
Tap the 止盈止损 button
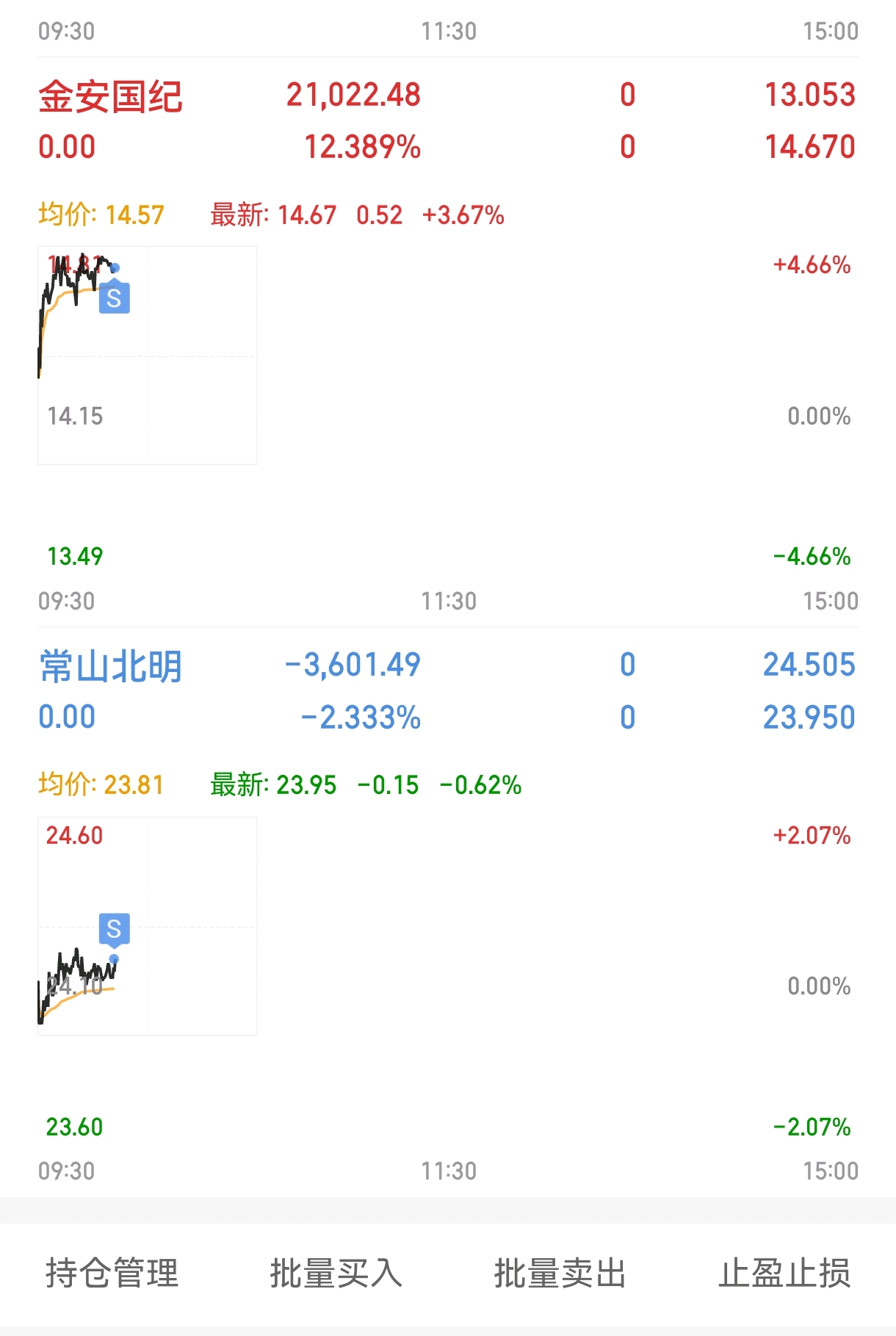pos(784,1273)
